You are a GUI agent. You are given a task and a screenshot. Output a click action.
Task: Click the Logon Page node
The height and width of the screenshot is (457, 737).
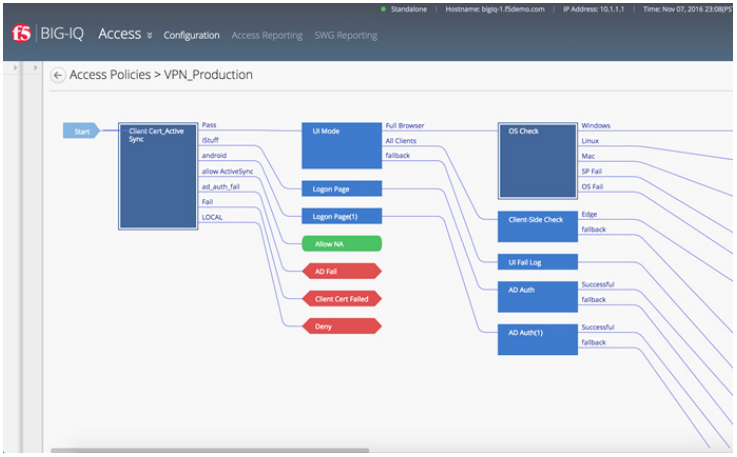tap(342, 189)
